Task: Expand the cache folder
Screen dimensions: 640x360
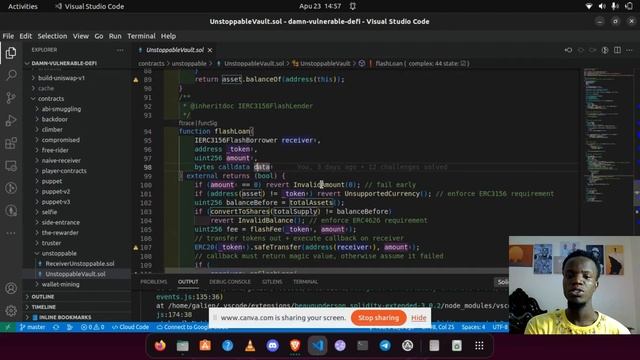Action: coord(46,88)
